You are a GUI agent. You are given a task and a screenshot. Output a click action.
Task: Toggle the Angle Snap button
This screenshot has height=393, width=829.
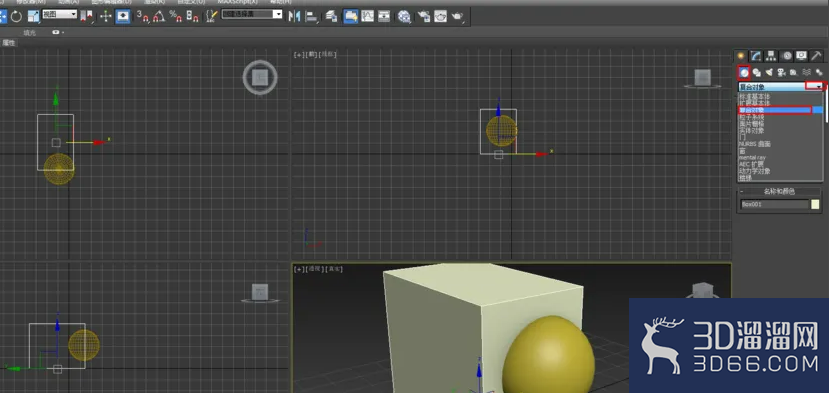click(x=159, y=16)
